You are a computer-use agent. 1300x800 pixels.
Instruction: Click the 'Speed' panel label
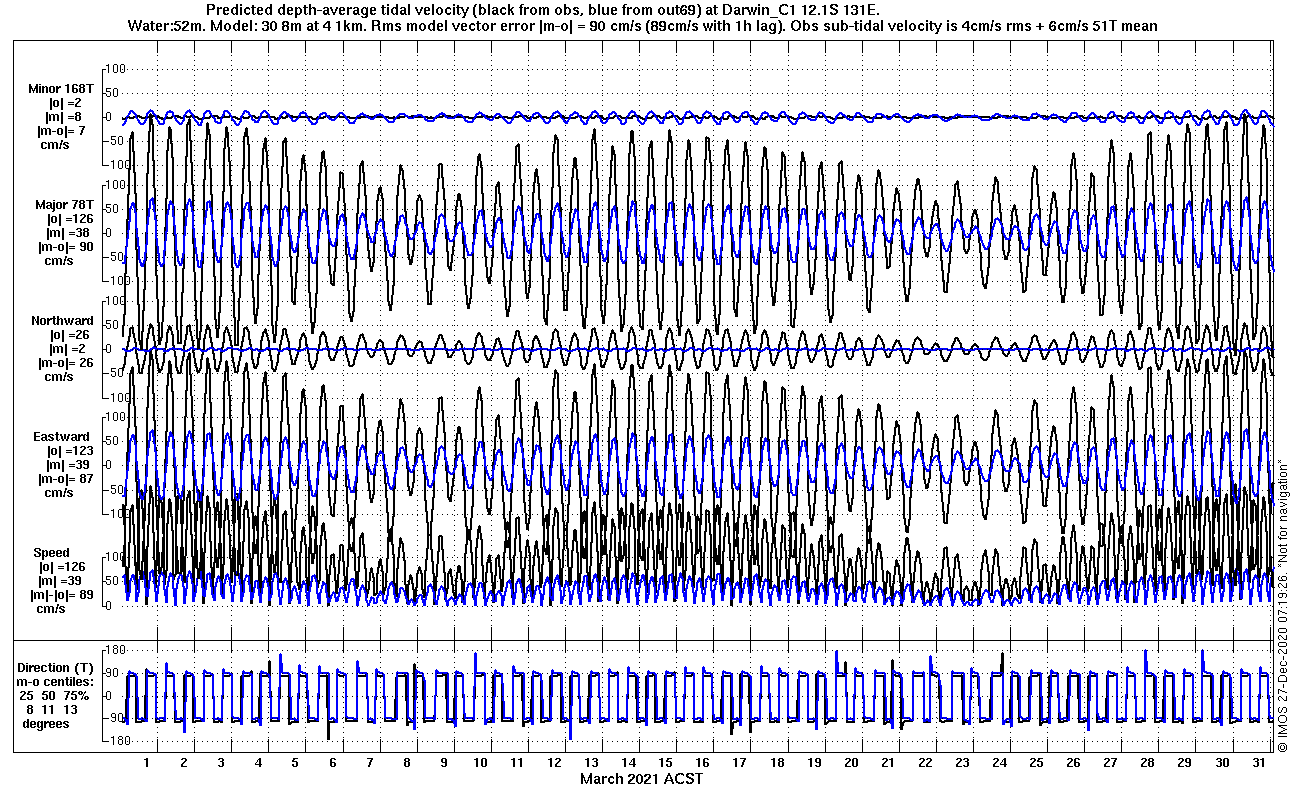52,553
